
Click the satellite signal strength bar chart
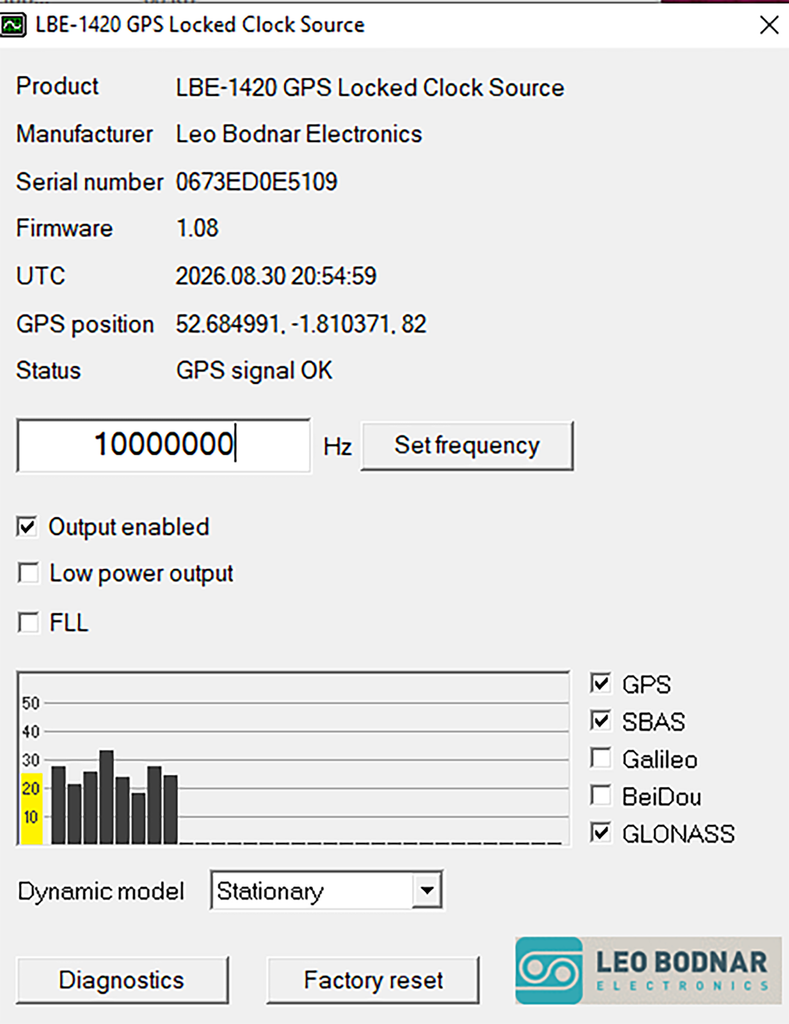[293, 758]
